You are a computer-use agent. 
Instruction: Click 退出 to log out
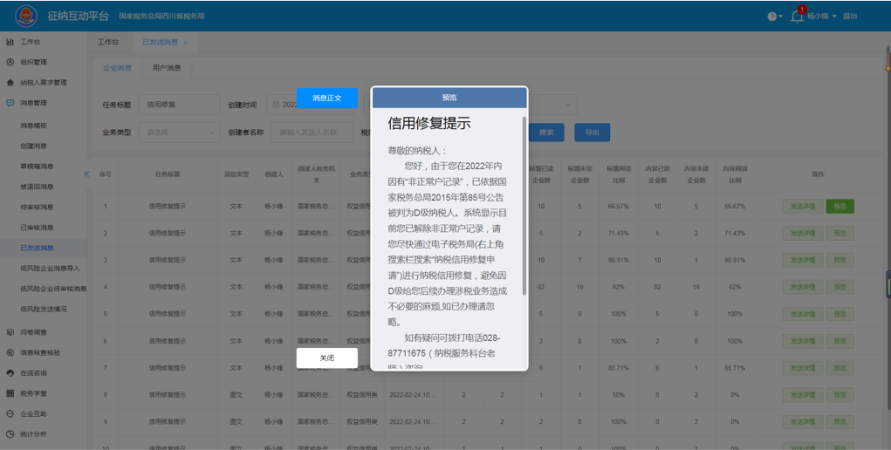850,16
